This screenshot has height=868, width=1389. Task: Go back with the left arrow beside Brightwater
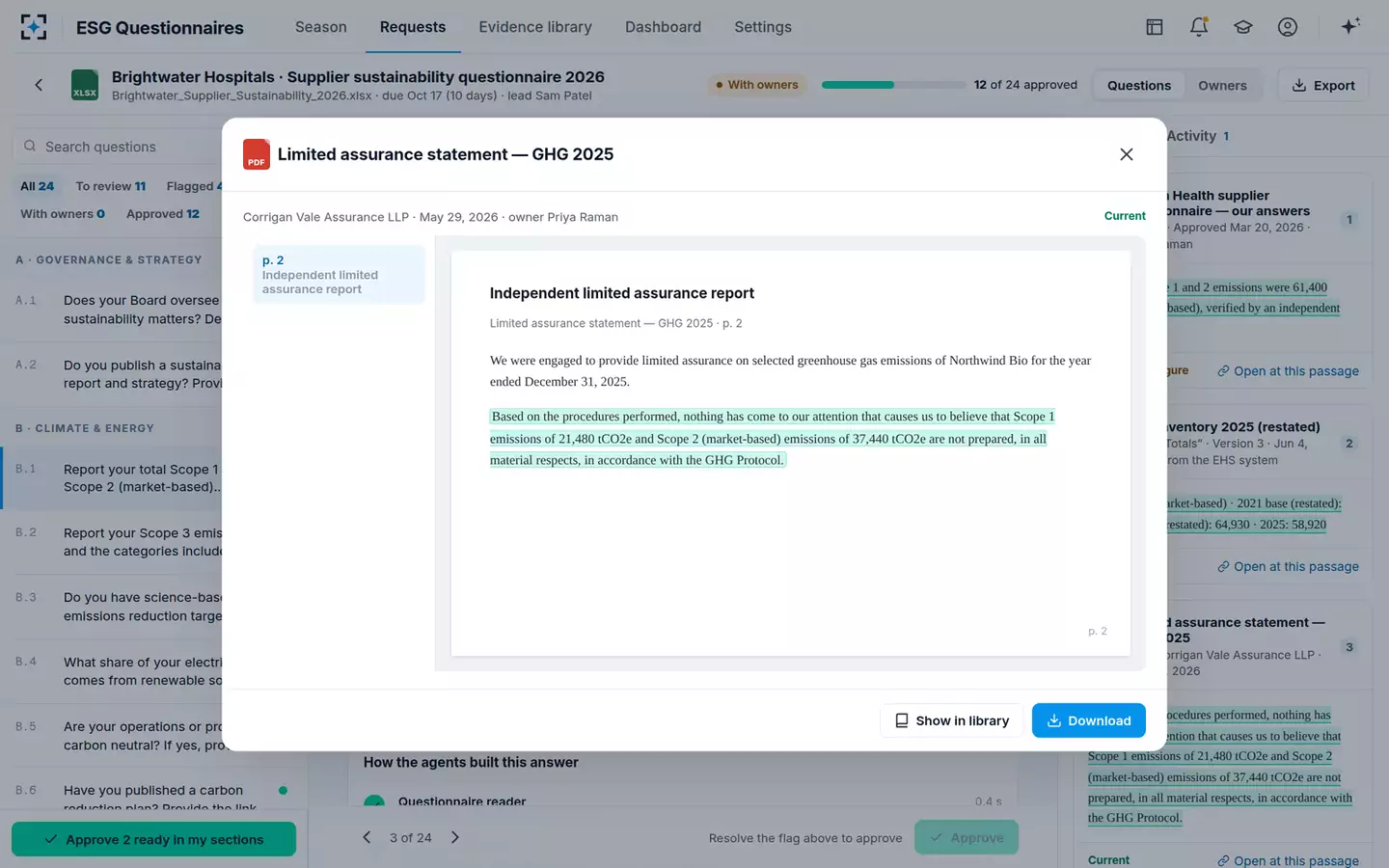(x=39, y=85)
